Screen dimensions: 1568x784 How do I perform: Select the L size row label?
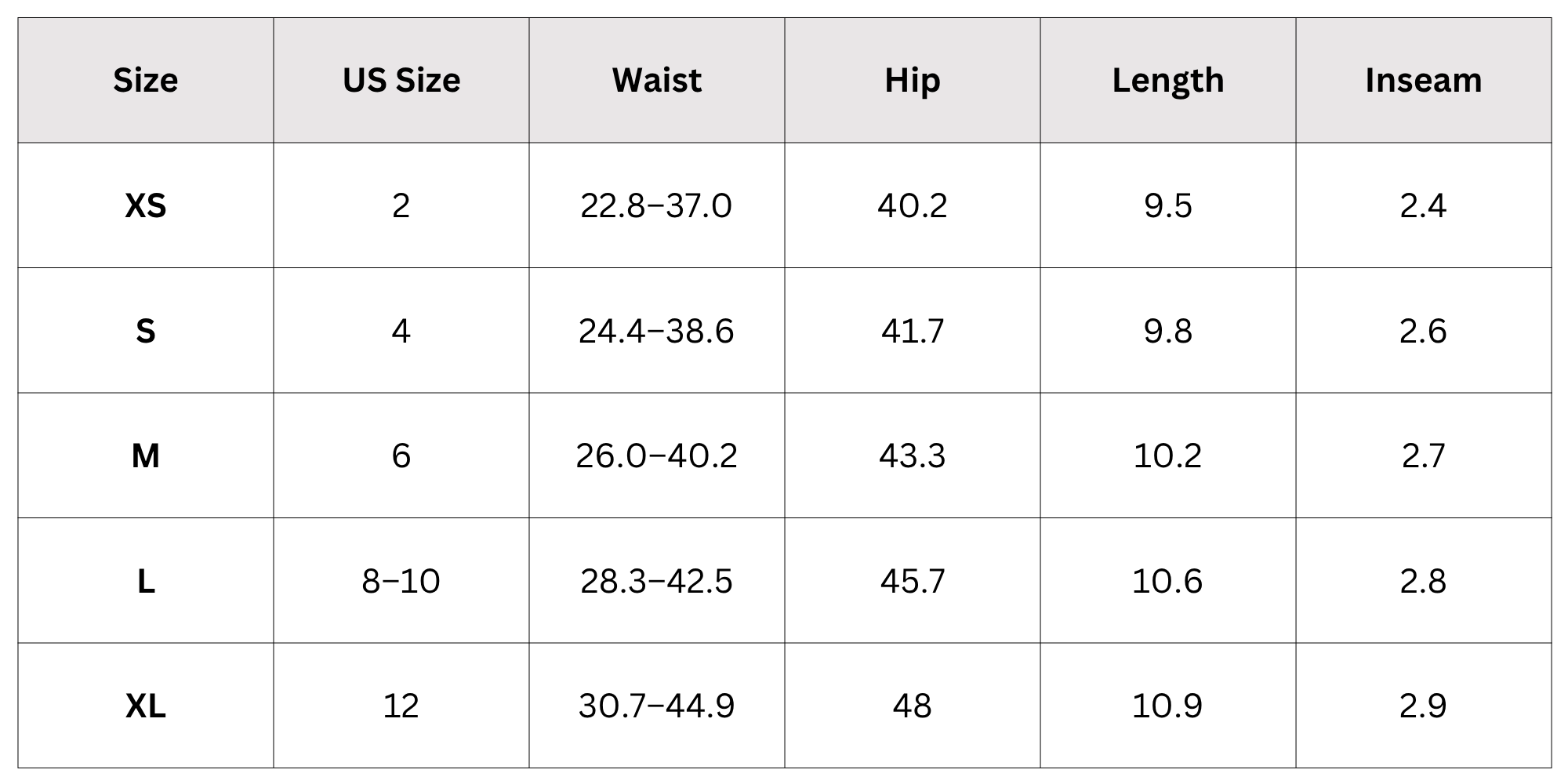pyautogui.click(x=146, y=581)
